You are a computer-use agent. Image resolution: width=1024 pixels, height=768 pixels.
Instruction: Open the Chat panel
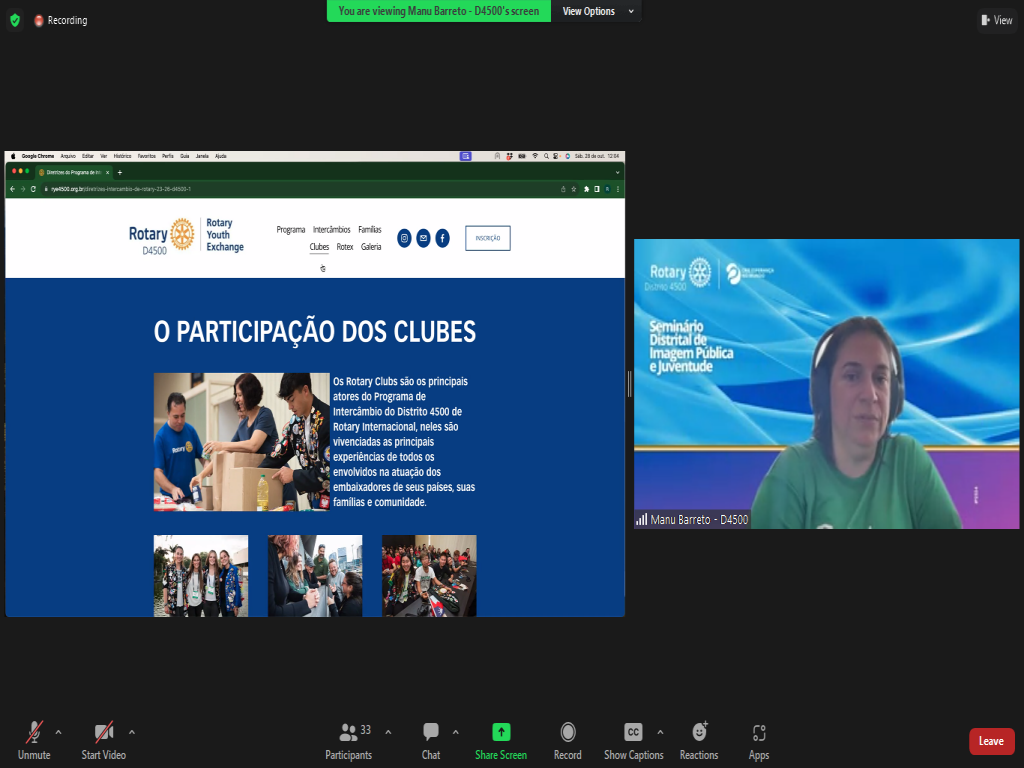click(431, 740)
